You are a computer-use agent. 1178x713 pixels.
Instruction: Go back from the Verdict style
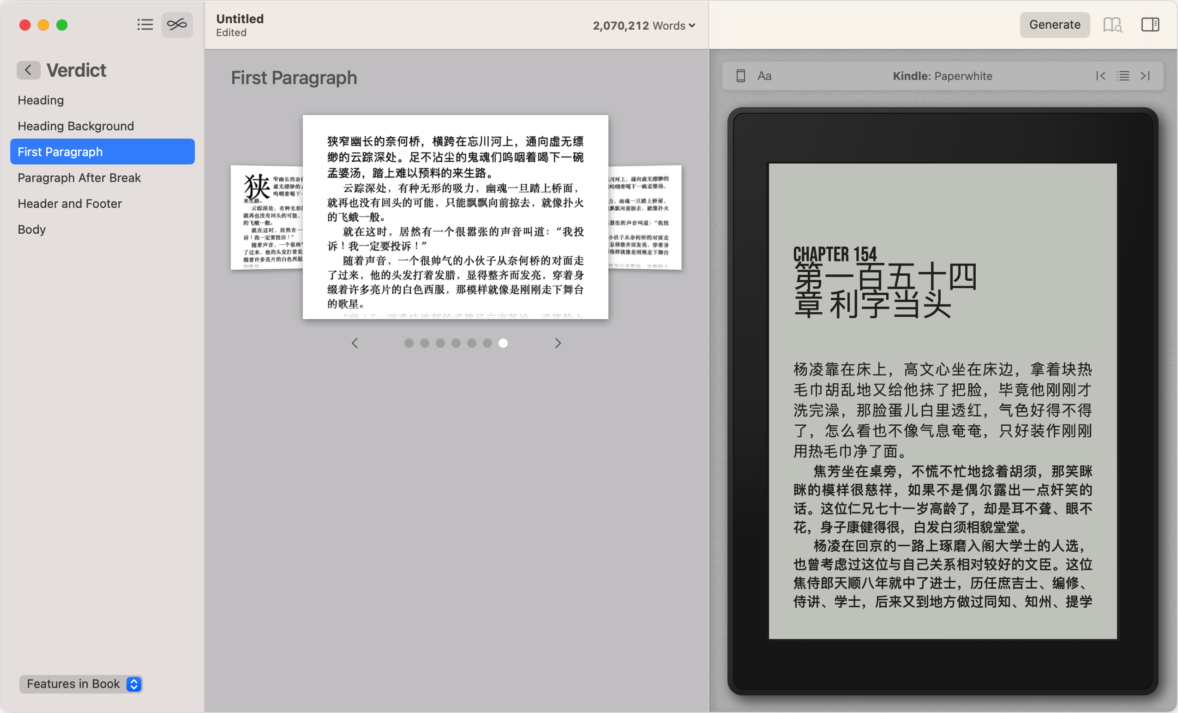(x=28, y=70)
